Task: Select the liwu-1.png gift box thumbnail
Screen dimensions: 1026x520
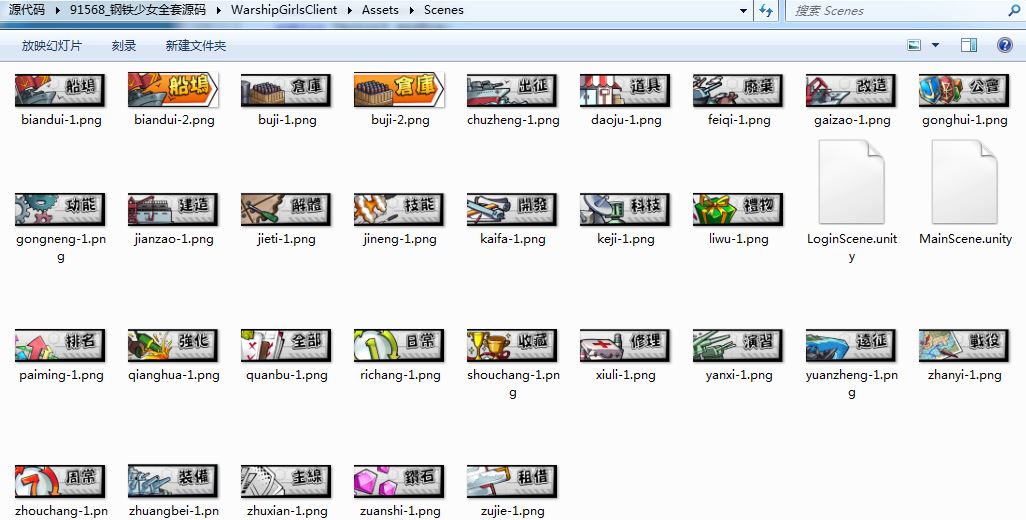Action: (x=738, y=208)
